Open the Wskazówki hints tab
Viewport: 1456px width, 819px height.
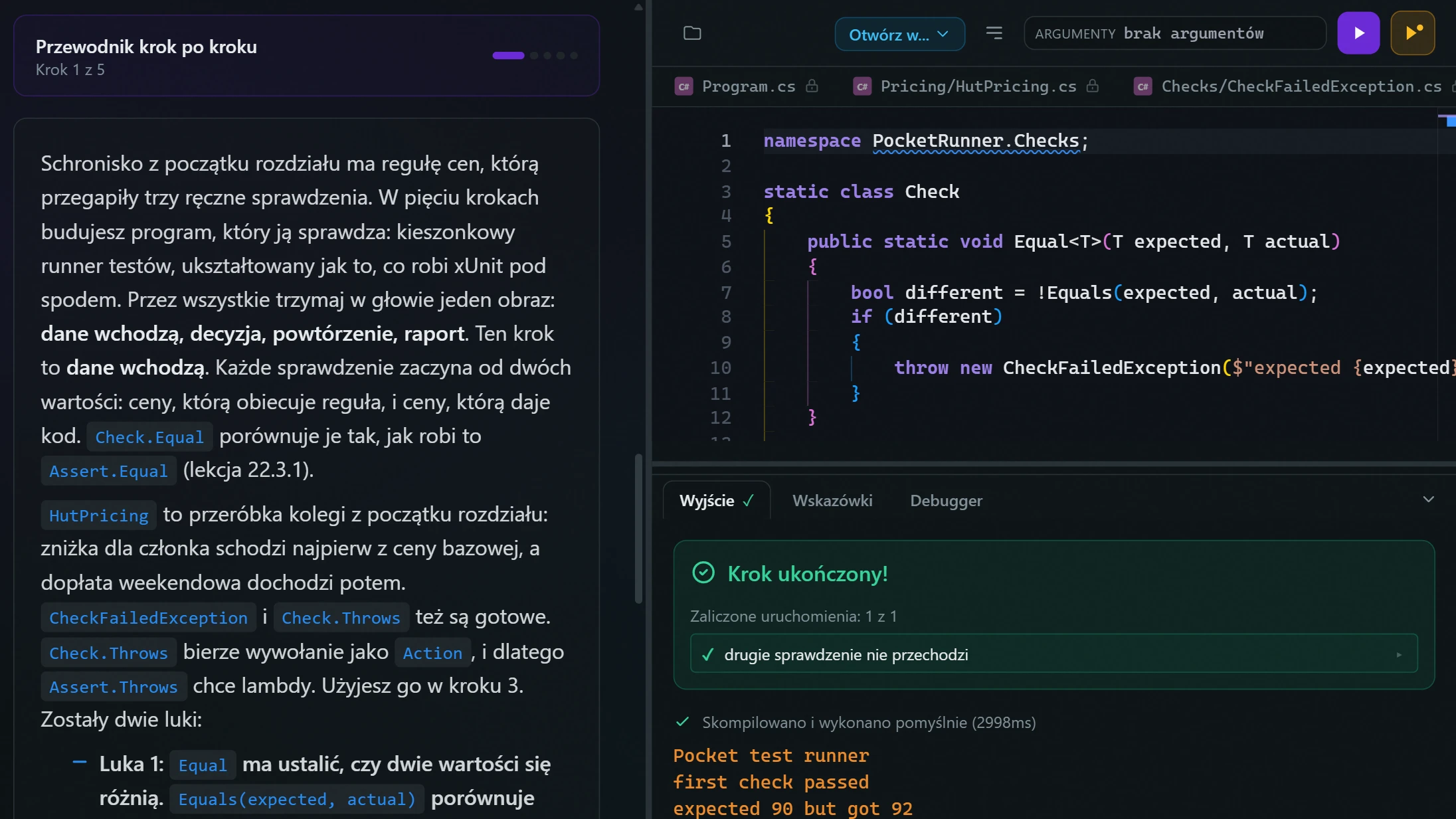[832, 500]
